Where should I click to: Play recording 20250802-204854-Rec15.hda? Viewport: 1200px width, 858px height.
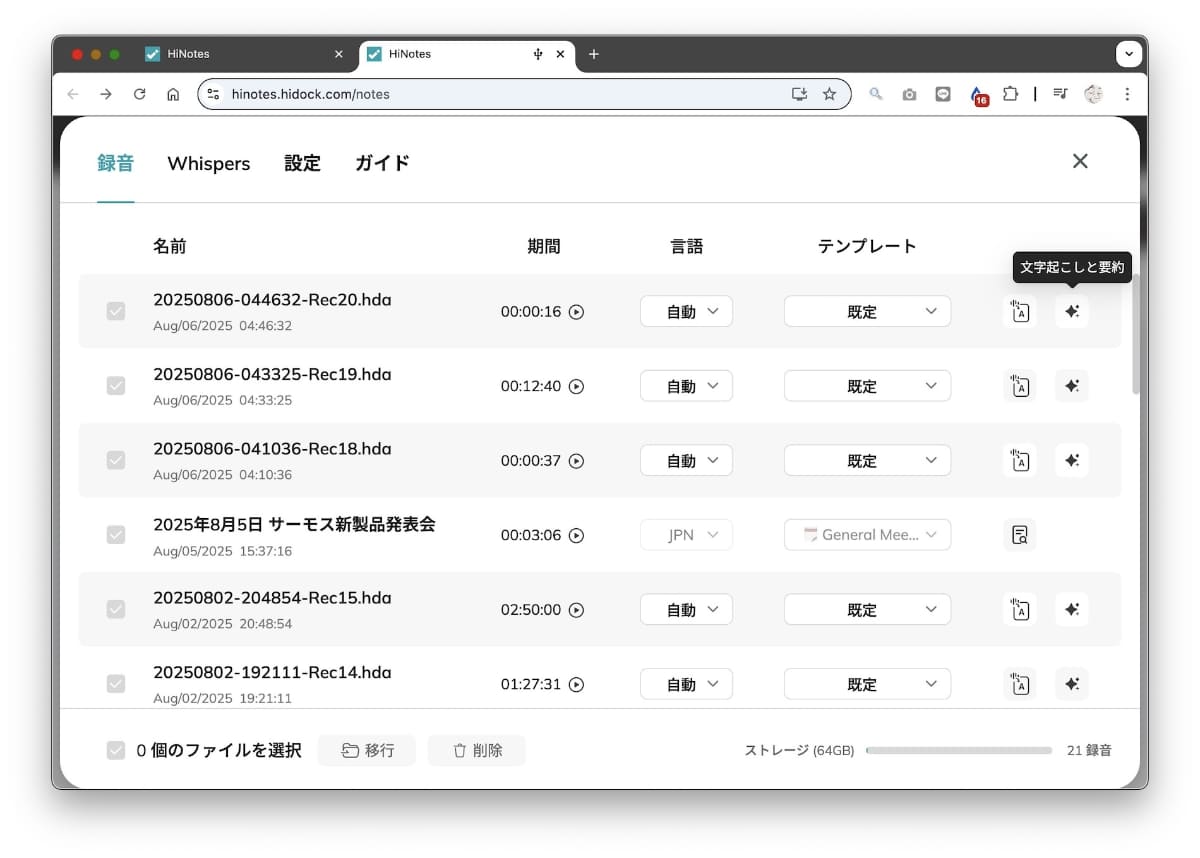point(575,609)
